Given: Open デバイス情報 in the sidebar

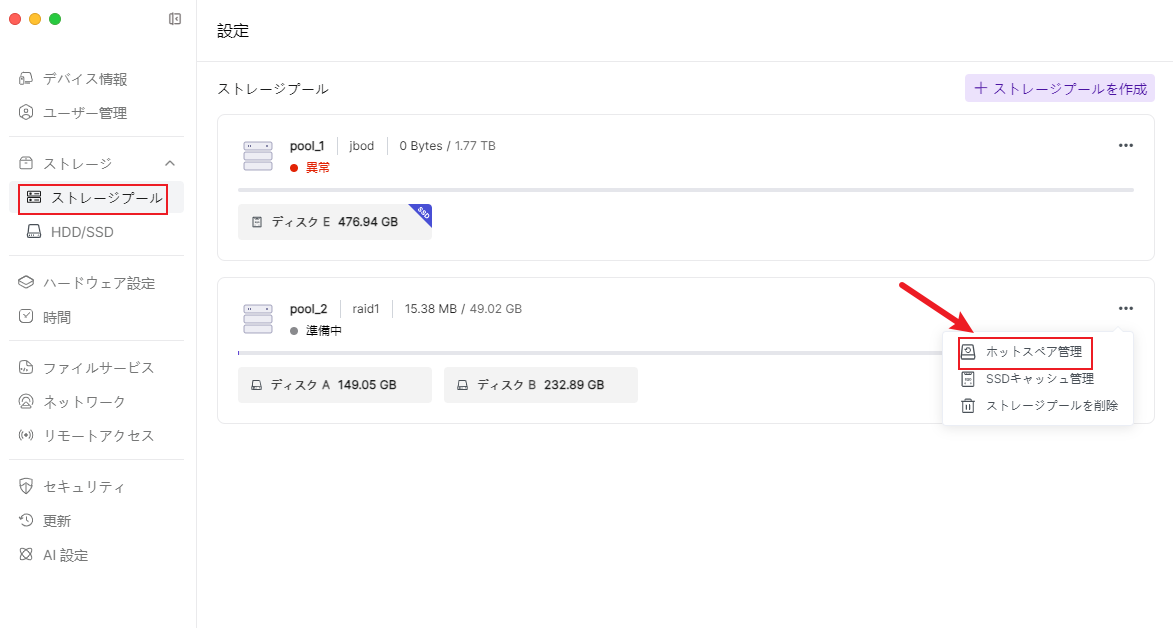Looking at the screenshot, I should point(84,79).
